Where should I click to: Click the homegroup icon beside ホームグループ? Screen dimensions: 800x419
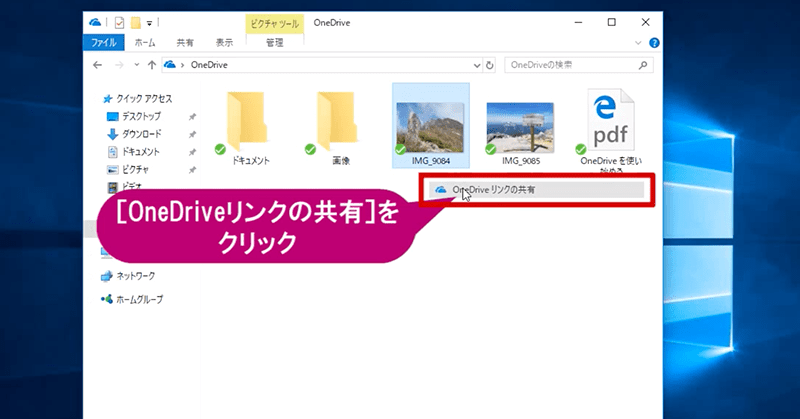click(x=107, y=299)
